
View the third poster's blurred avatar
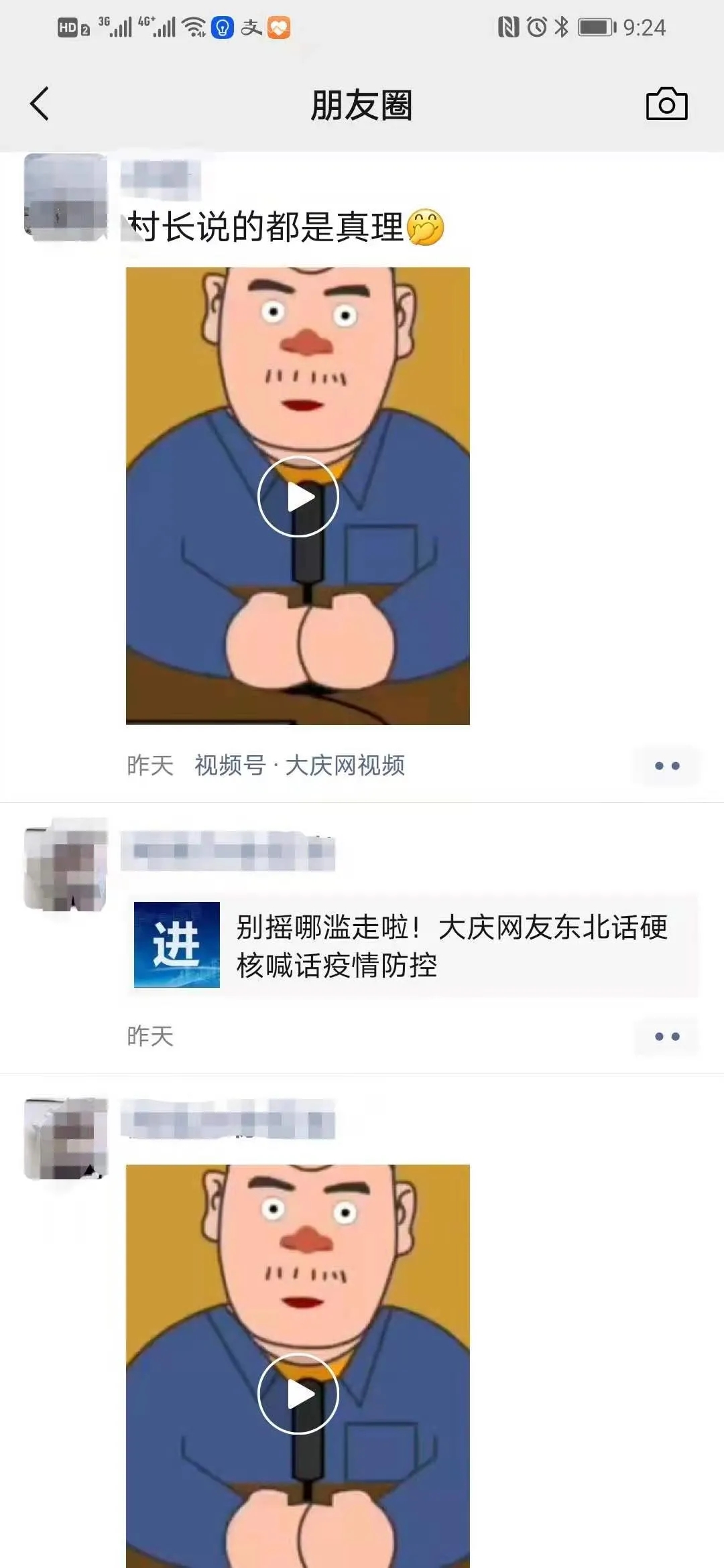(x=66, y=1138)
